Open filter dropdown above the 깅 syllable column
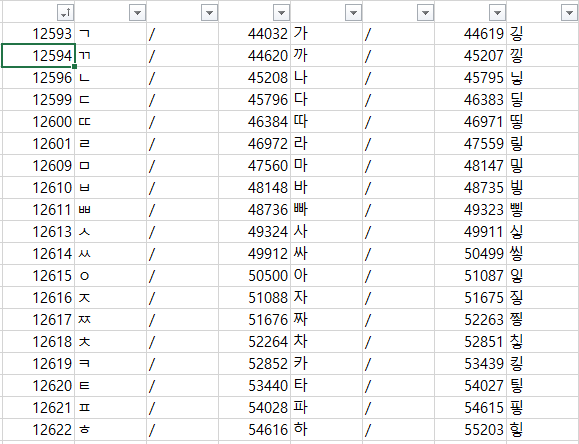579x444 pixels. pos(569,13)
